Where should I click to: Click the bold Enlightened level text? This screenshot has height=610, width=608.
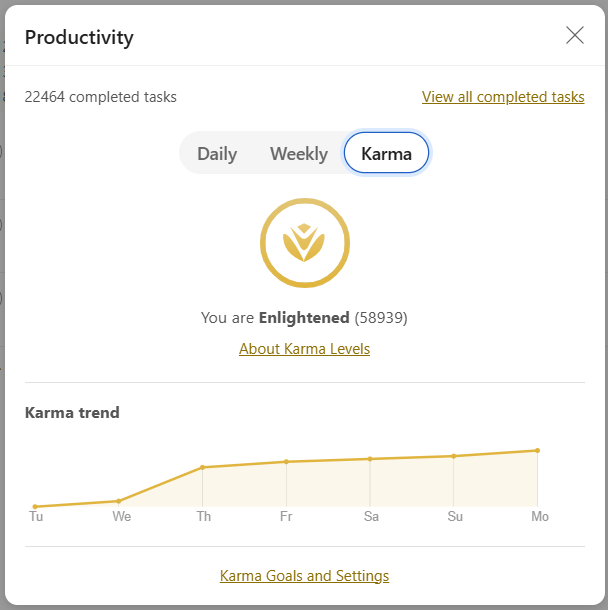pos(304,318)
